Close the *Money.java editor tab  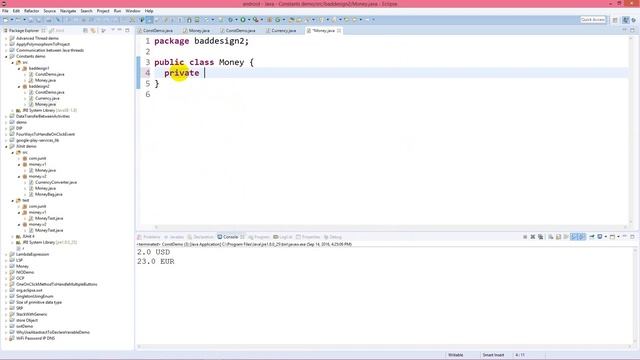tap(339, 31)
